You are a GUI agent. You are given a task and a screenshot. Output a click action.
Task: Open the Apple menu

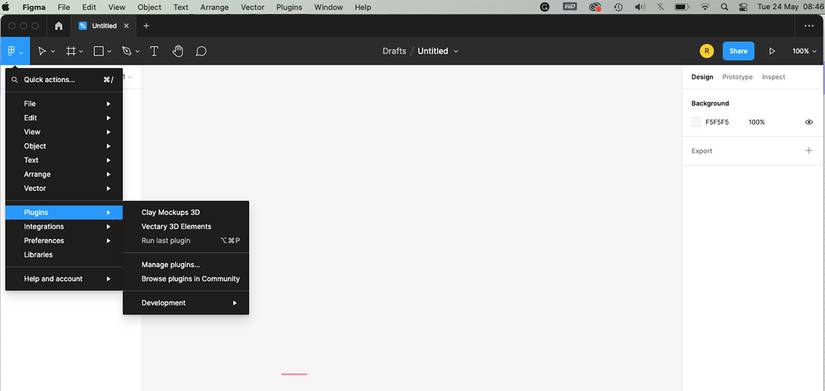(6, 7)
